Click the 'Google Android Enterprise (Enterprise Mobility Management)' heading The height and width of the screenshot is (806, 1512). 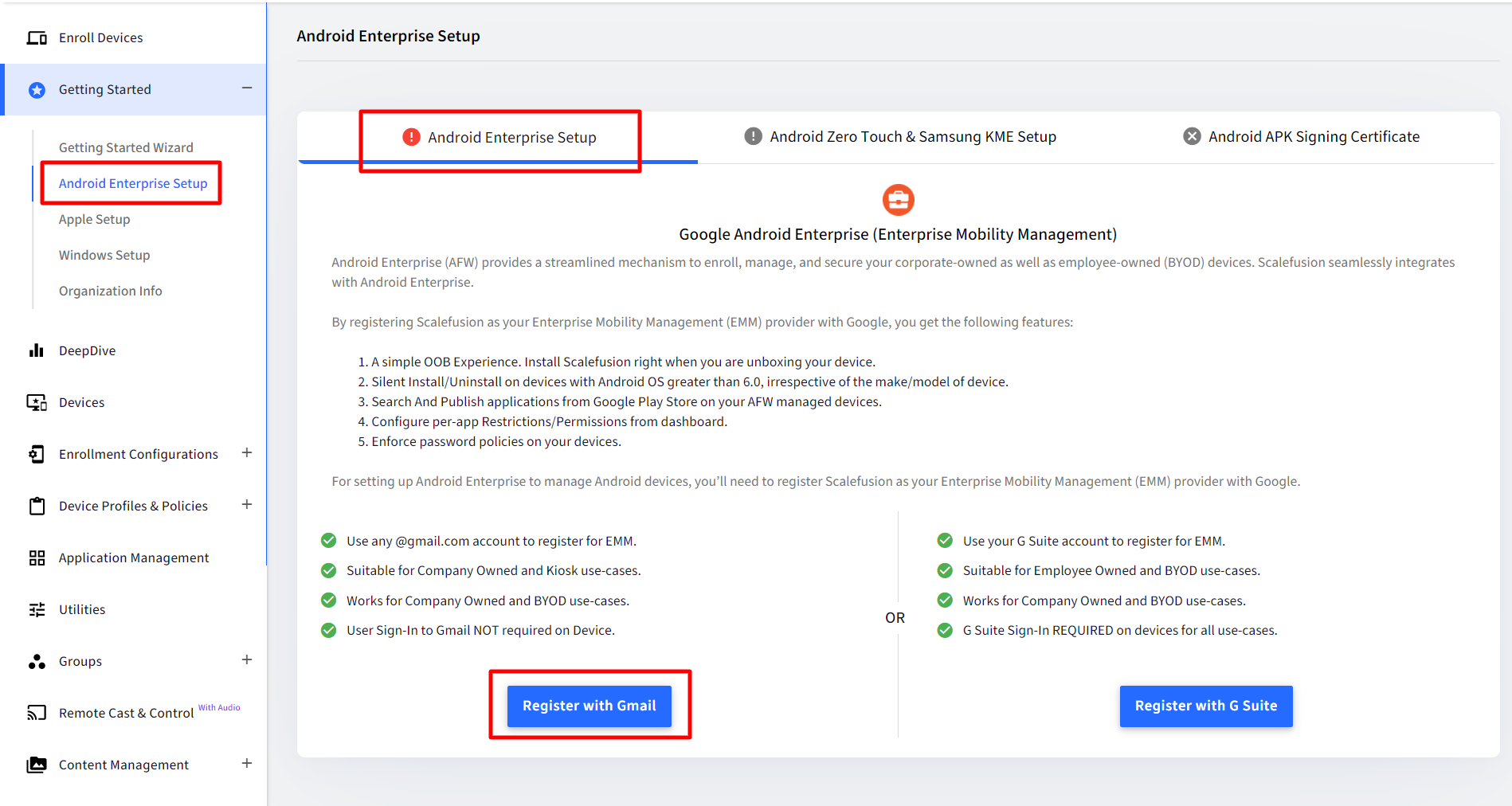898,234
